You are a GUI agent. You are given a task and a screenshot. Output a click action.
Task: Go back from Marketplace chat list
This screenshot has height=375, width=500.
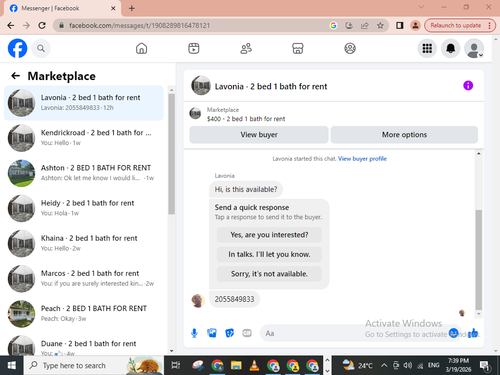(x=15, y=76)
